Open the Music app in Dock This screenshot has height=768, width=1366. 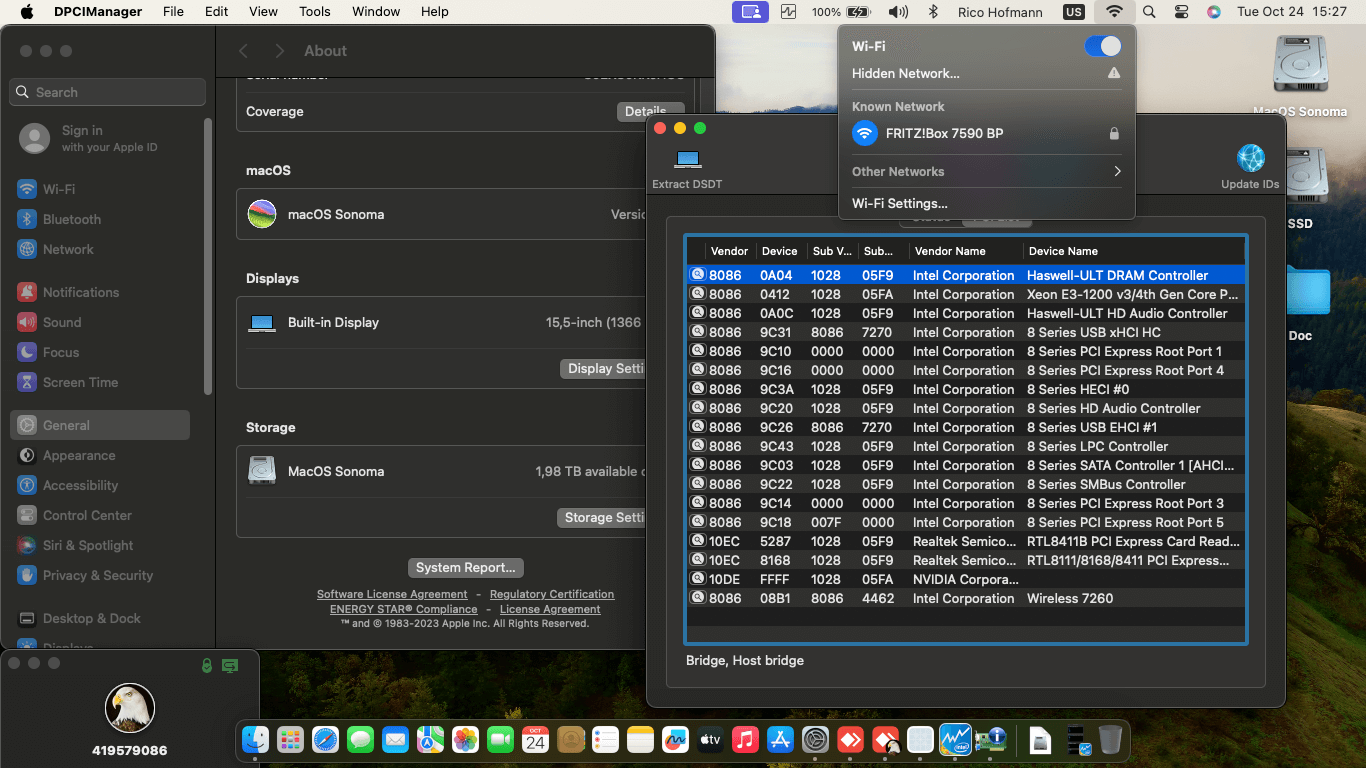click(x=743, y=740)
